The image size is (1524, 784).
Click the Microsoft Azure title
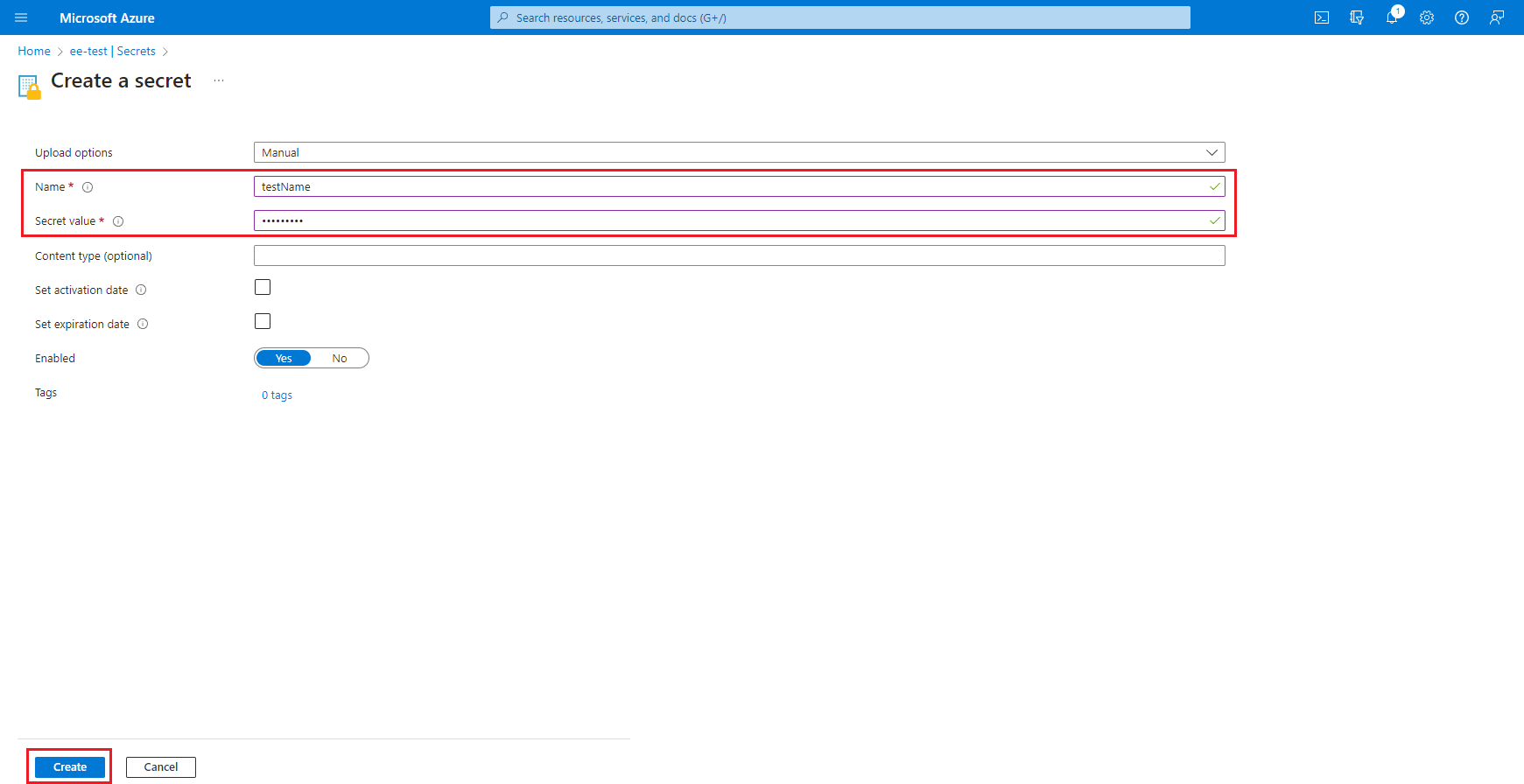[x=107, y=17]
